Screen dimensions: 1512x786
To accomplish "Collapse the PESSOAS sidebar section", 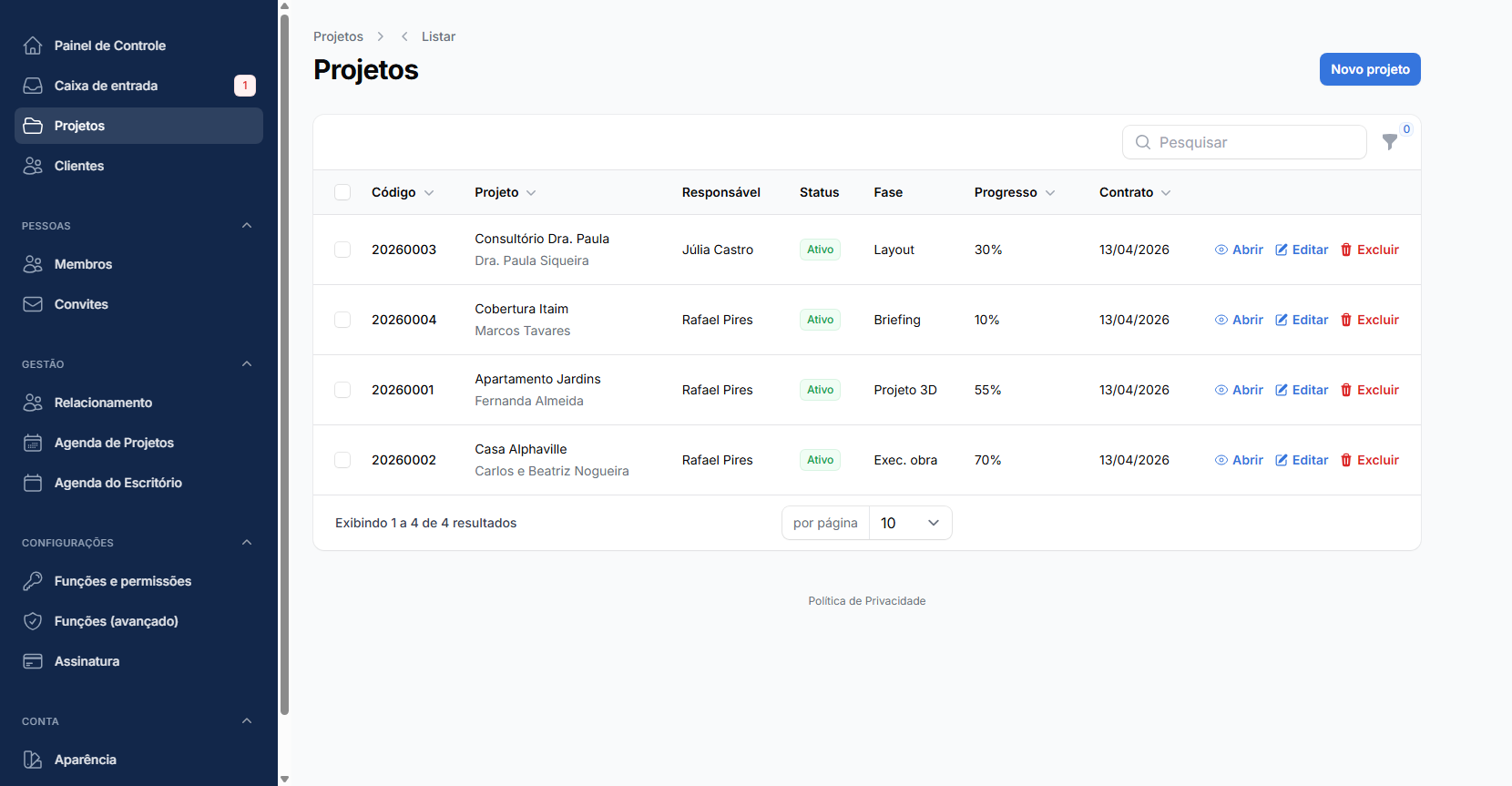I will click(247, 225).
